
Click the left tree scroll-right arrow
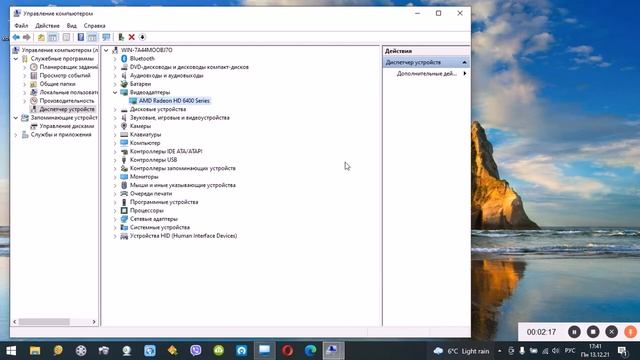click(x=94, y=322)
